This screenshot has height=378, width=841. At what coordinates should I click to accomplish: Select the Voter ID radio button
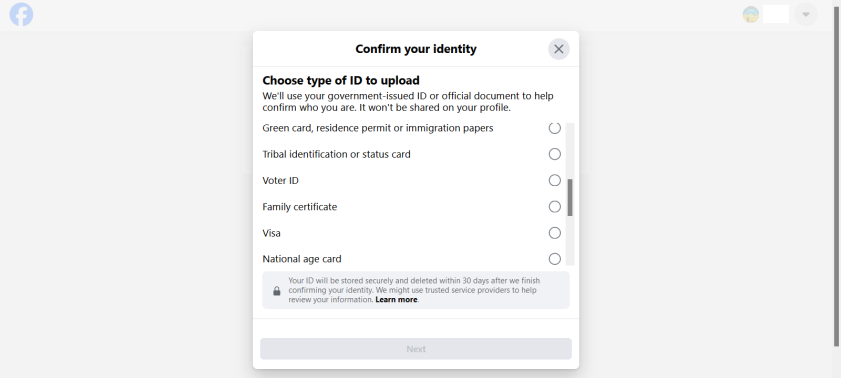click(555, 181)
